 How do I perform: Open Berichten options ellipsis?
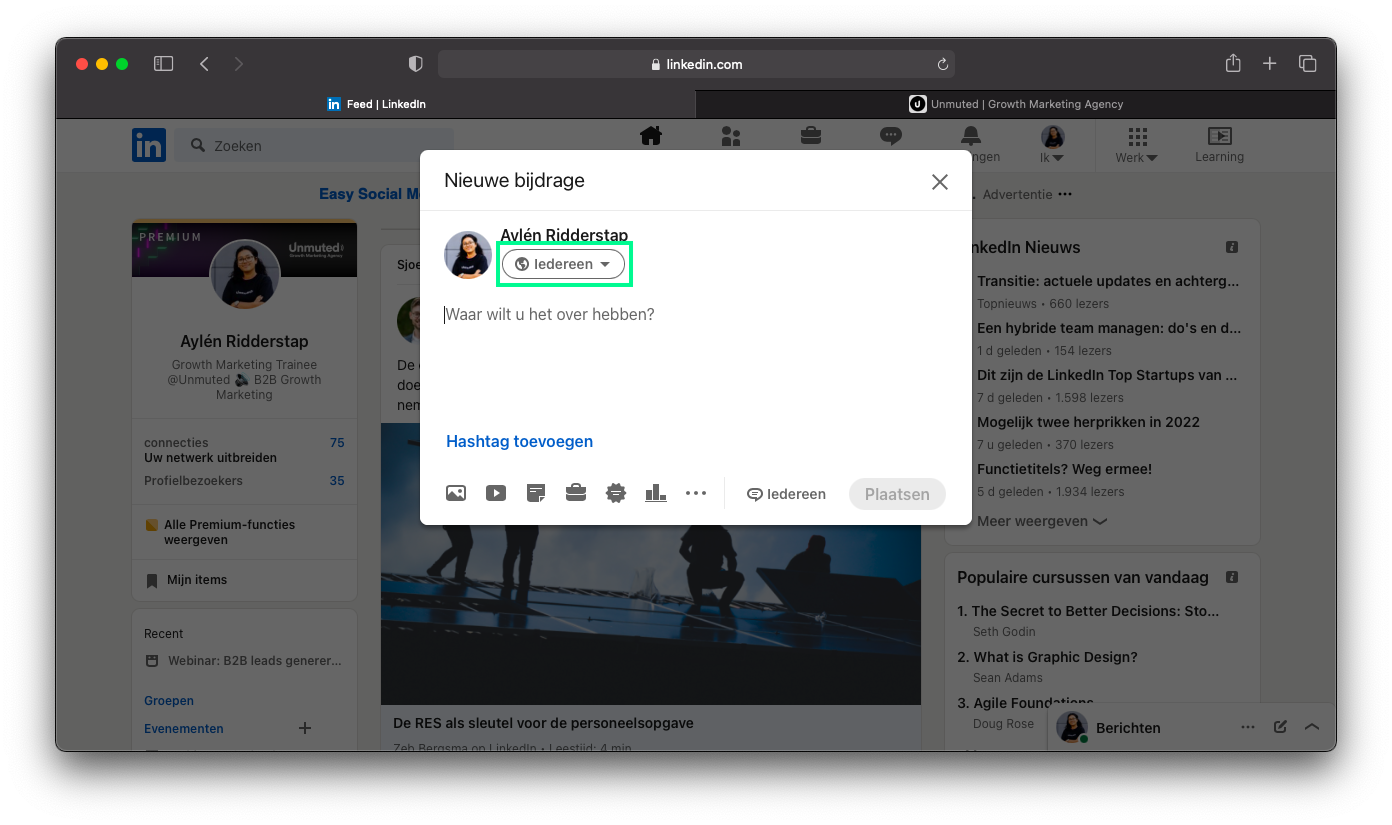click(1247, 727)
